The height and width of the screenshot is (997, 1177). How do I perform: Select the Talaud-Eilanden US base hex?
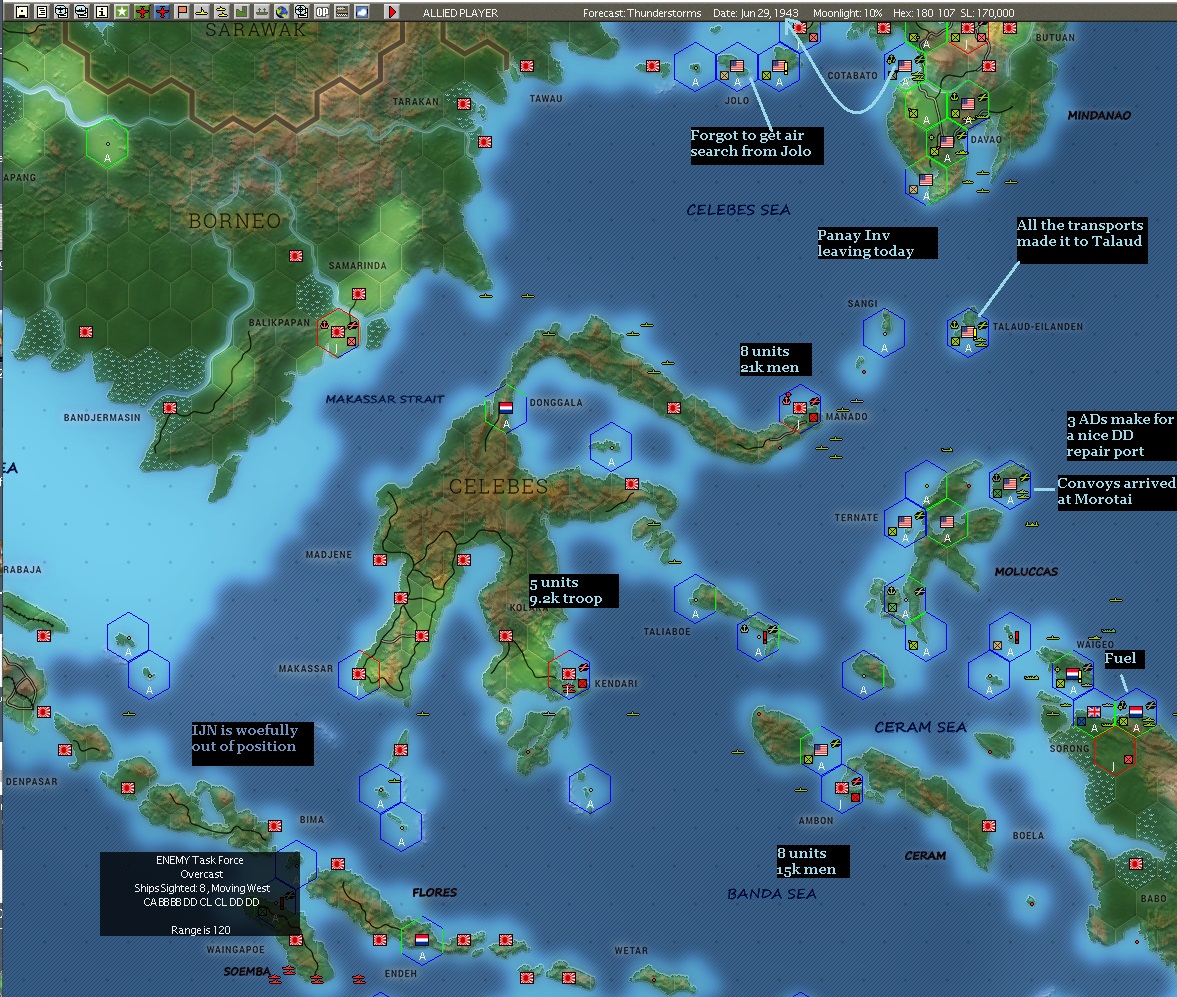point(968,333)
